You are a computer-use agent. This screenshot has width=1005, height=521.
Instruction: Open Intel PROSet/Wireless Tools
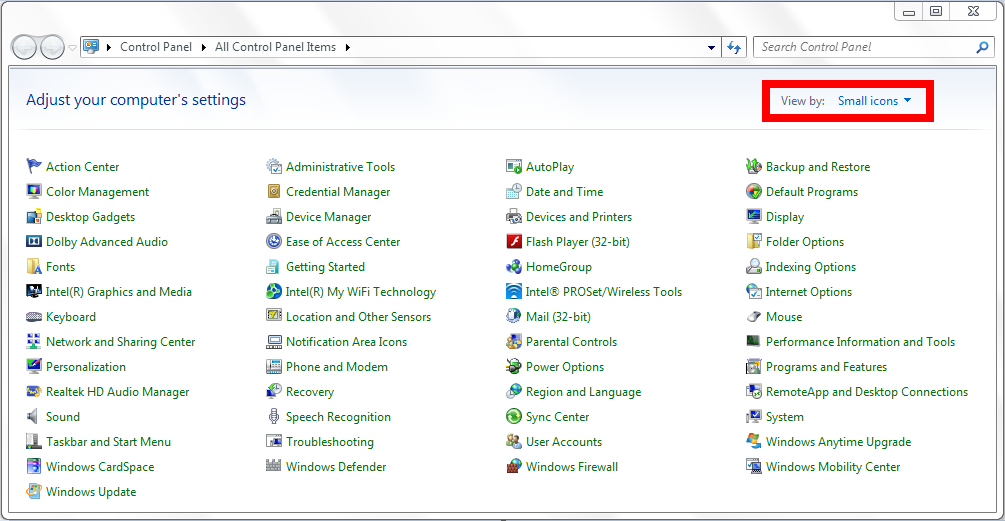(x=603, y=292)
